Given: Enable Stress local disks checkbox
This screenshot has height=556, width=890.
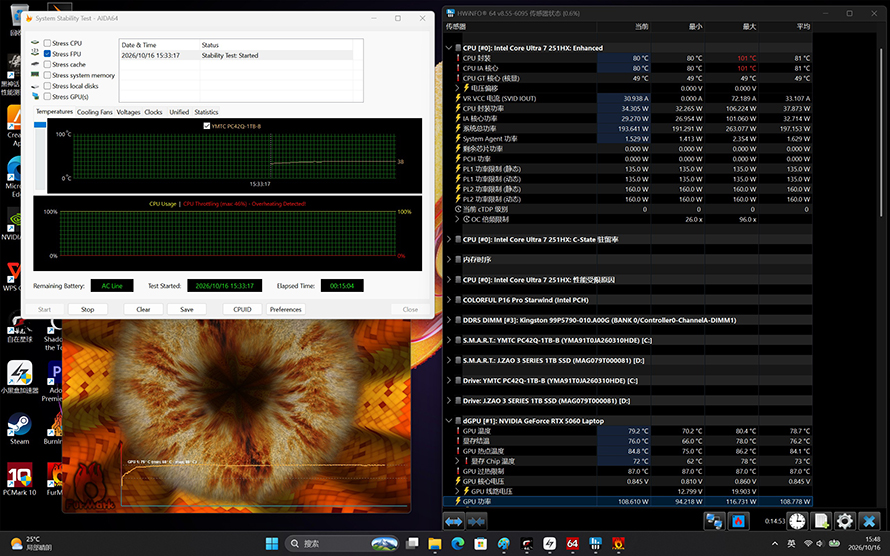Looking at the screenshot, I should (48, 86).
